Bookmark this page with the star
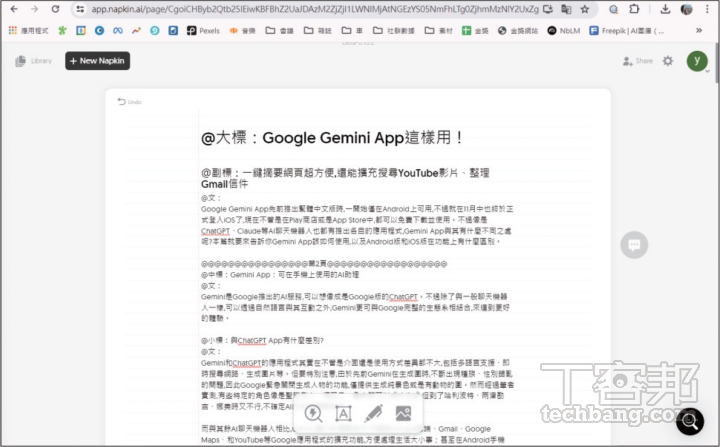This screenshot has height=447, width=720. [x=585, y=9]
